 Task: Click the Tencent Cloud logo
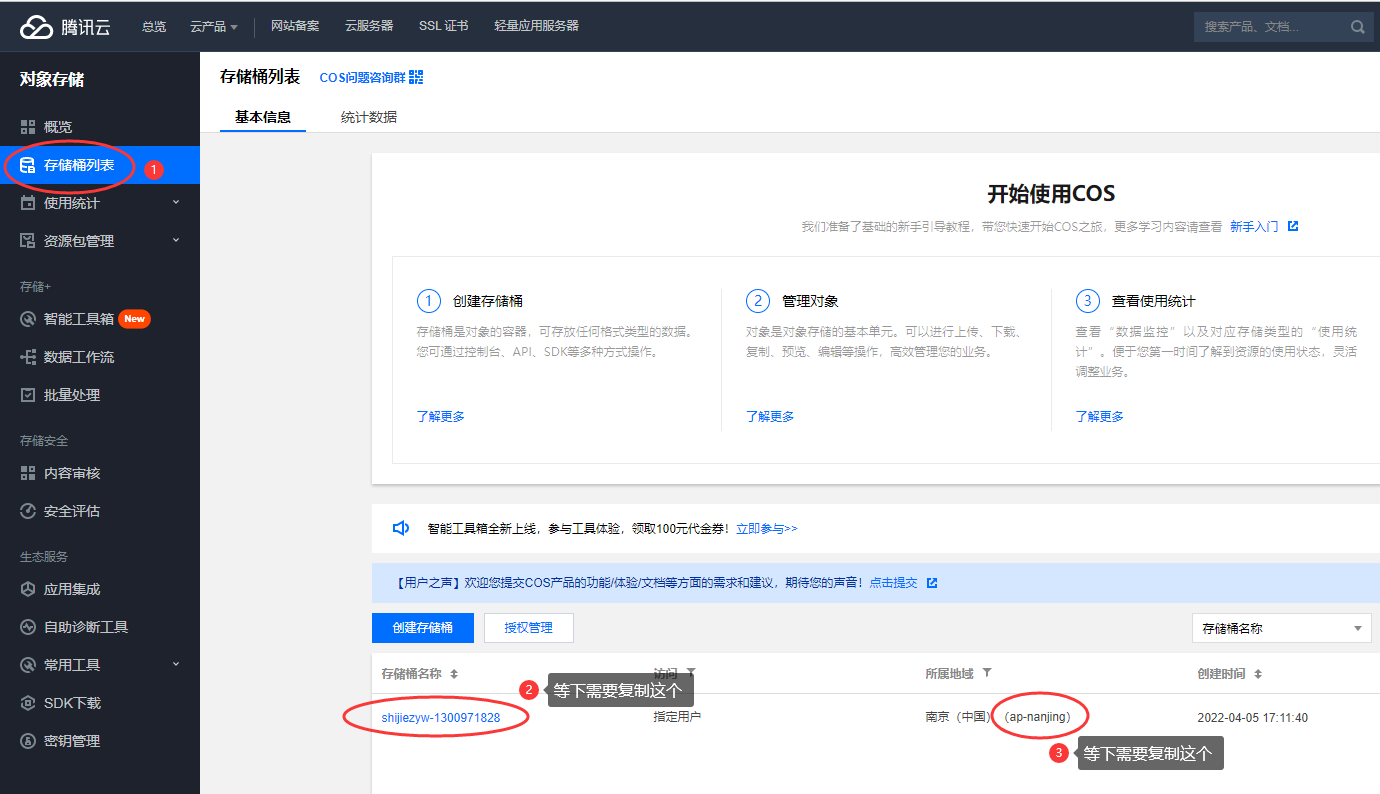click(x=65, y=27)
